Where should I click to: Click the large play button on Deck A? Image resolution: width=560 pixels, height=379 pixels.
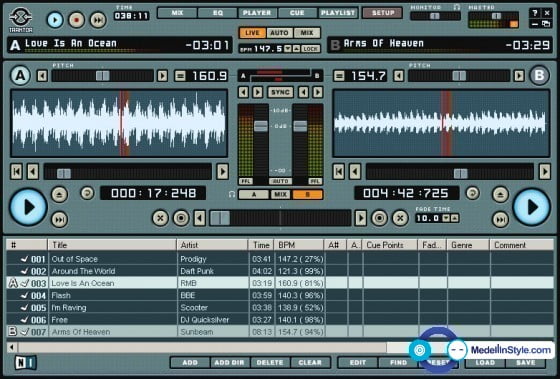tap(28, 207)
